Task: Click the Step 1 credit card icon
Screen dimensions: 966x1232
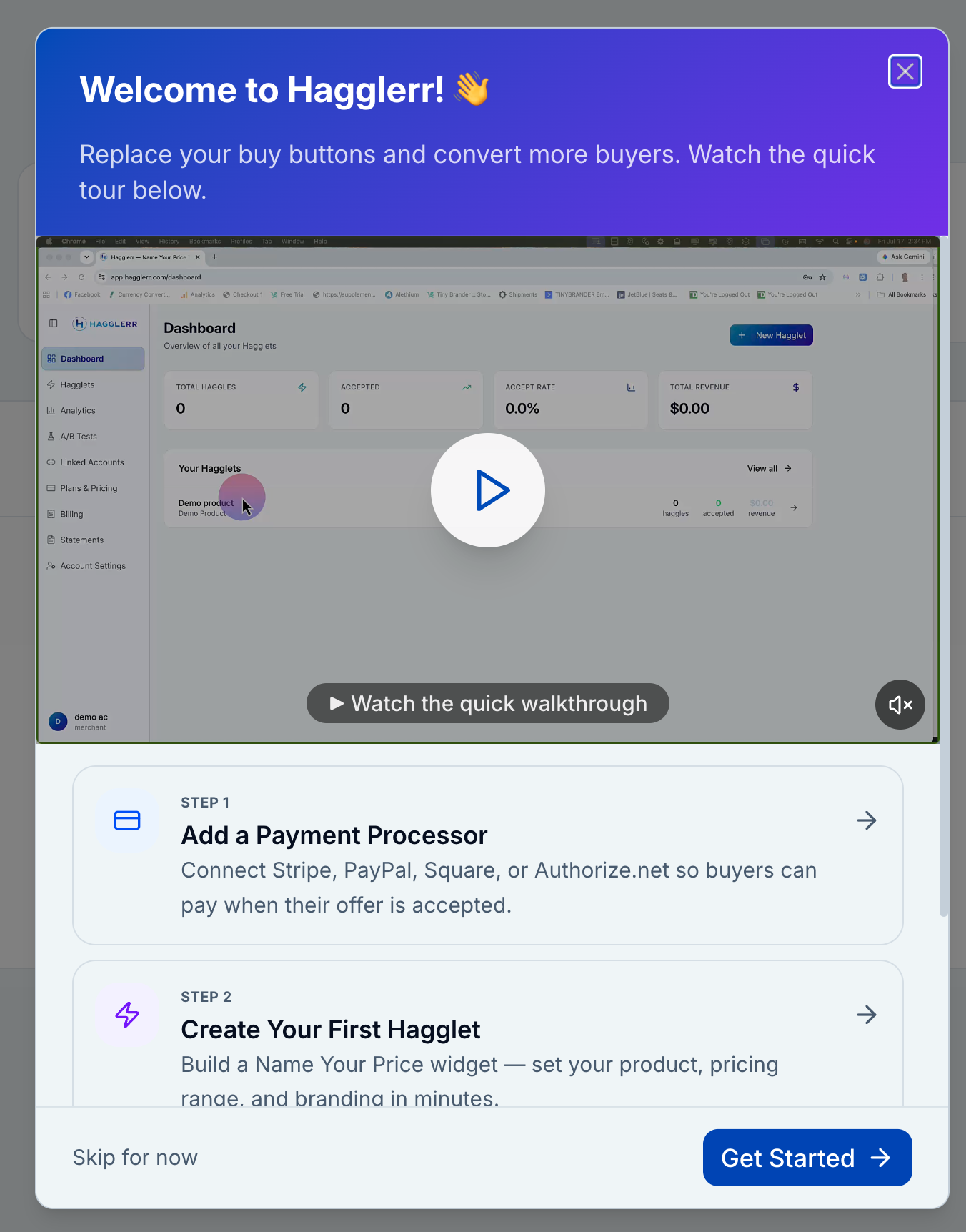Action: coord(127,820)
